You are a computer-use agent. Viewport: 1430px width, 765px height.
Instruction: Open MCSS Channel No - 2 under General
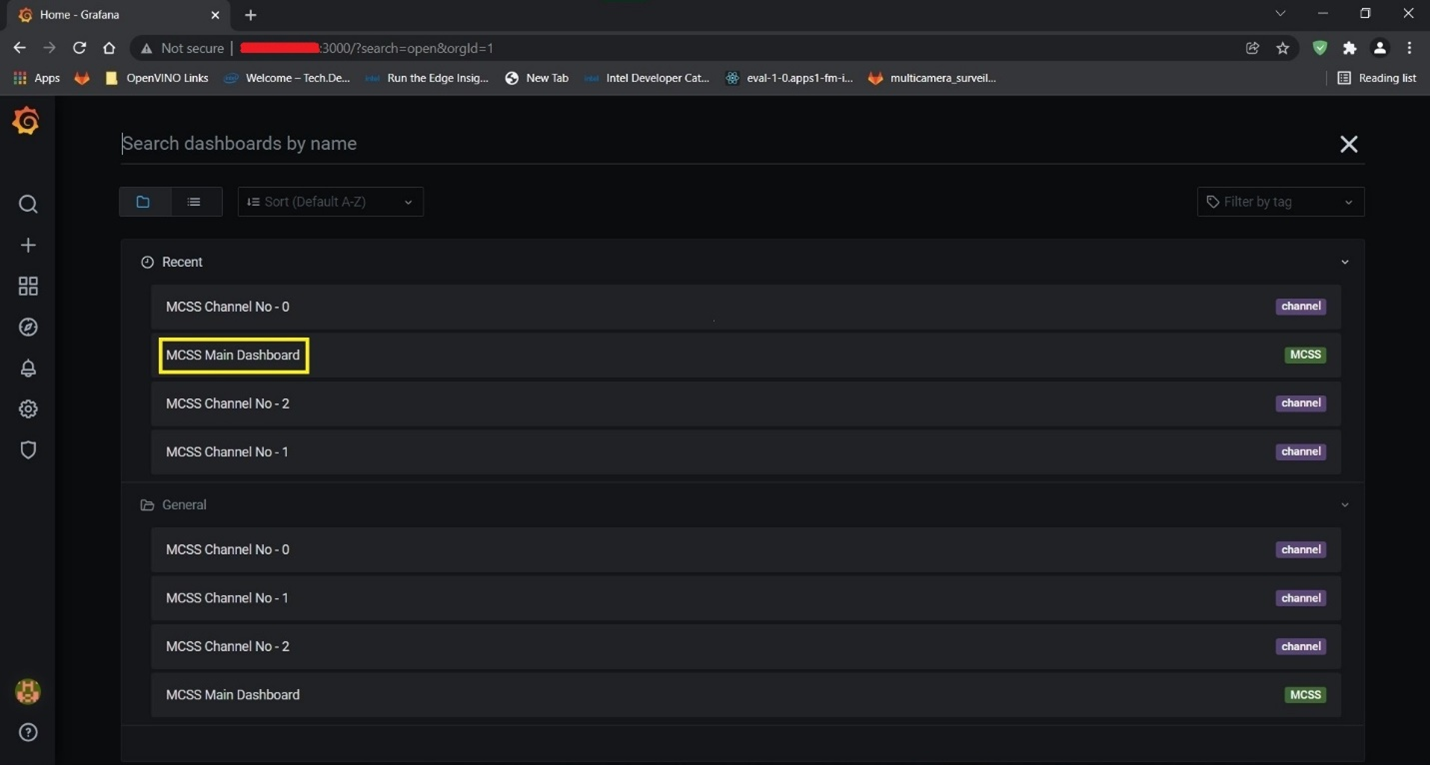[x=228, y=646]
